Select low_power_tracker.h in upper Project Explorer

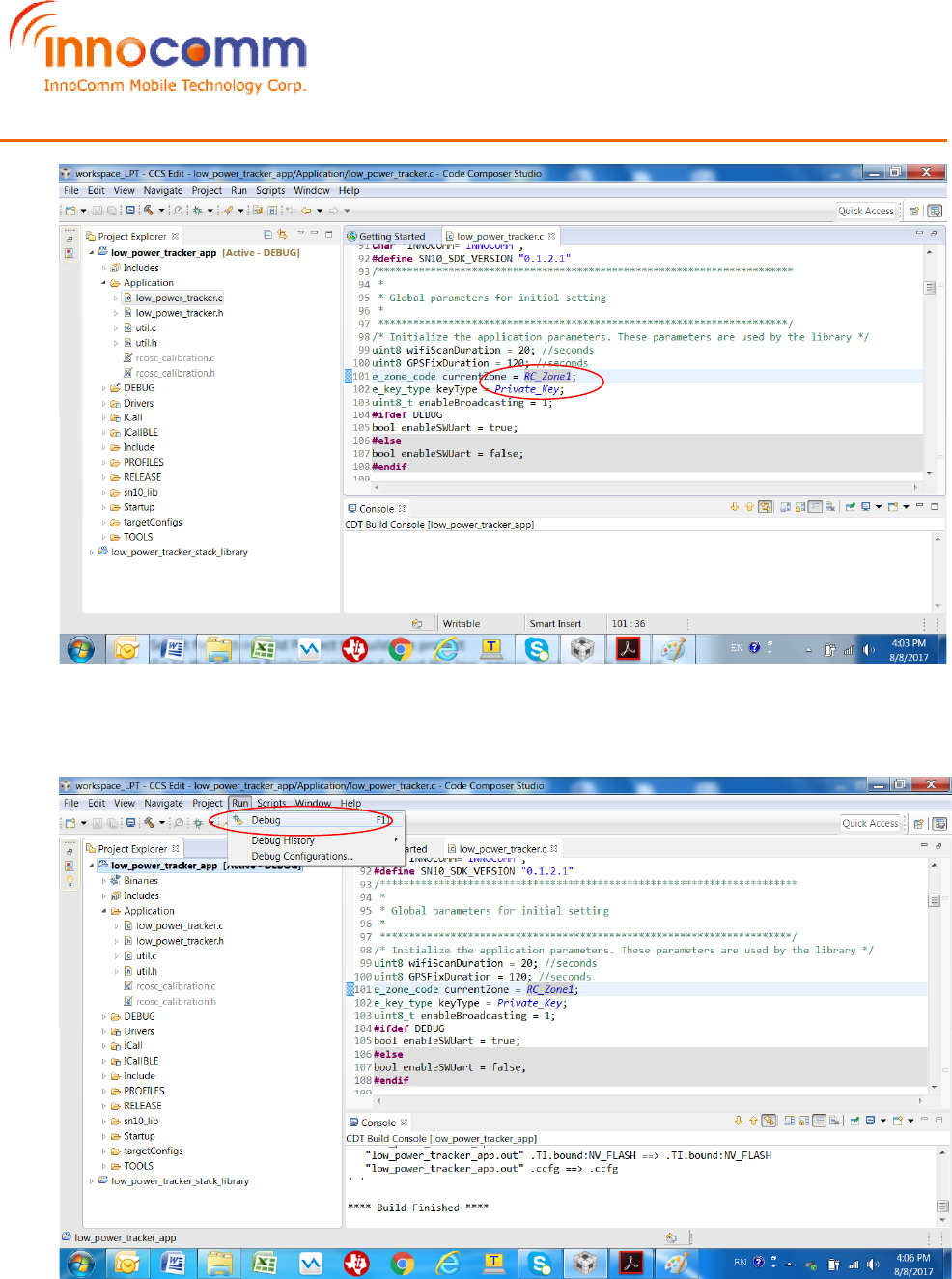tap(179, 313)
